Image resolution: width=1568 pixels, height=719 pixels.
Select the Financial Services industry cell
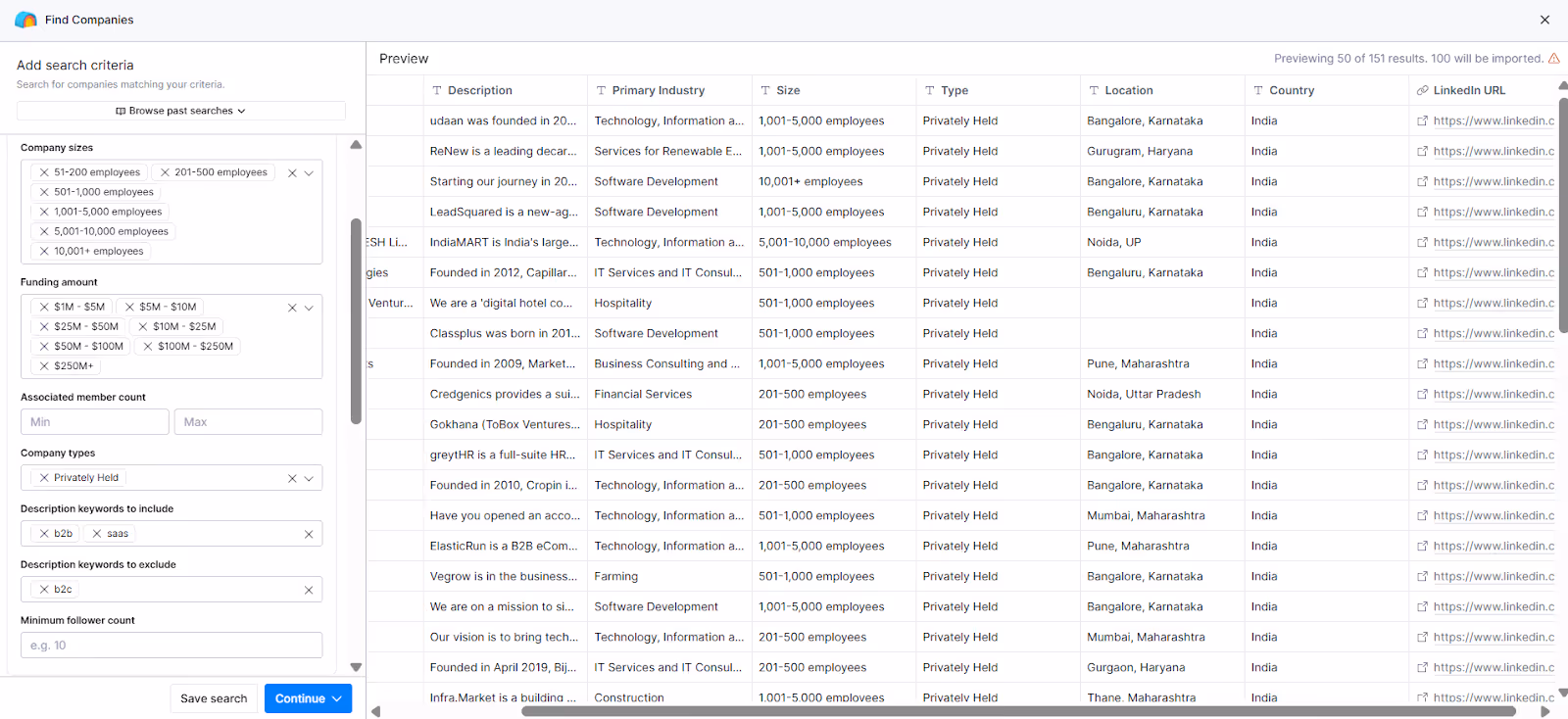[x=669, y=395]
